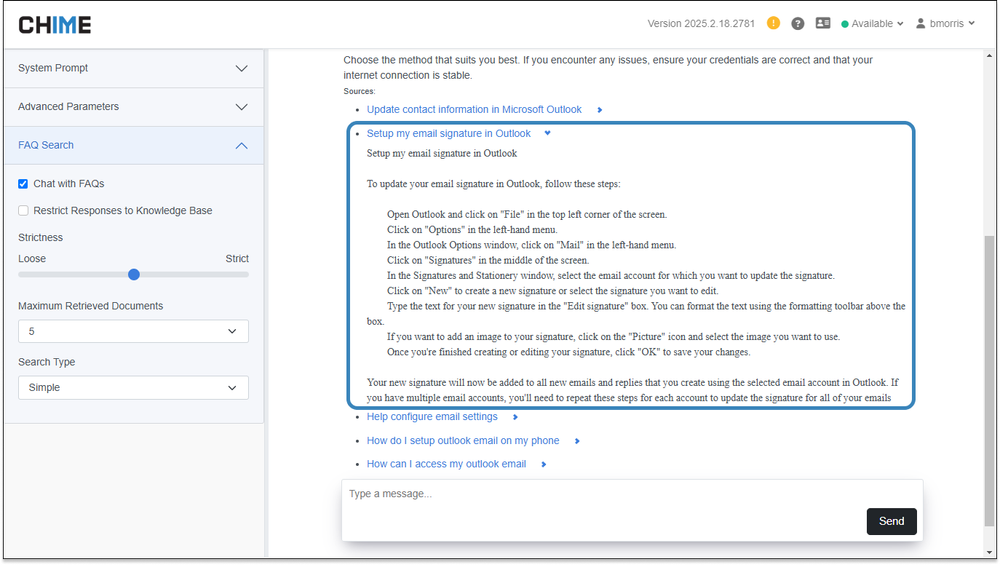Click the Sources: label

[359, 91]
